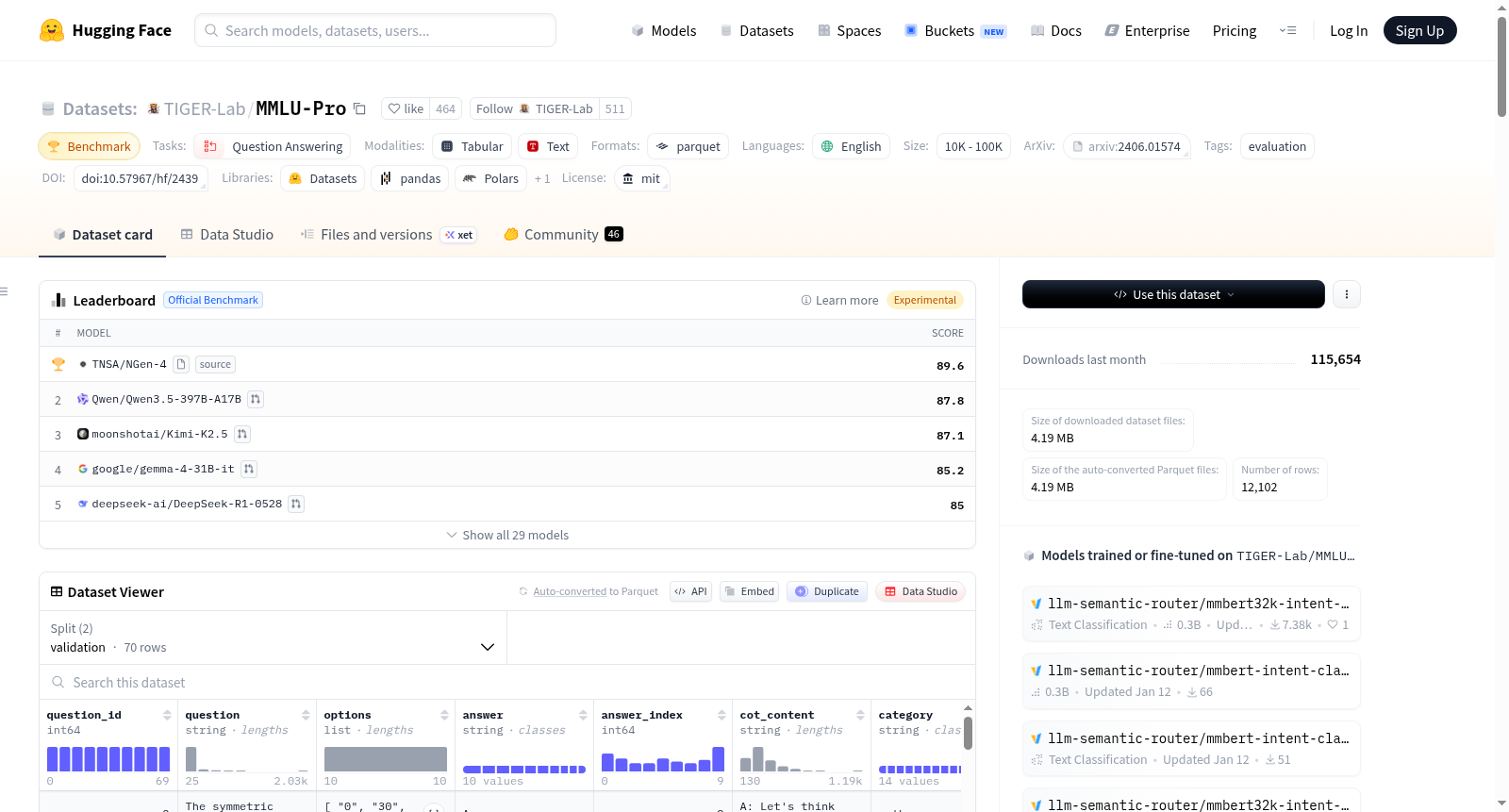Open the Pricing page
Screen dimensions: 1509x812
tap(1235, 30)
